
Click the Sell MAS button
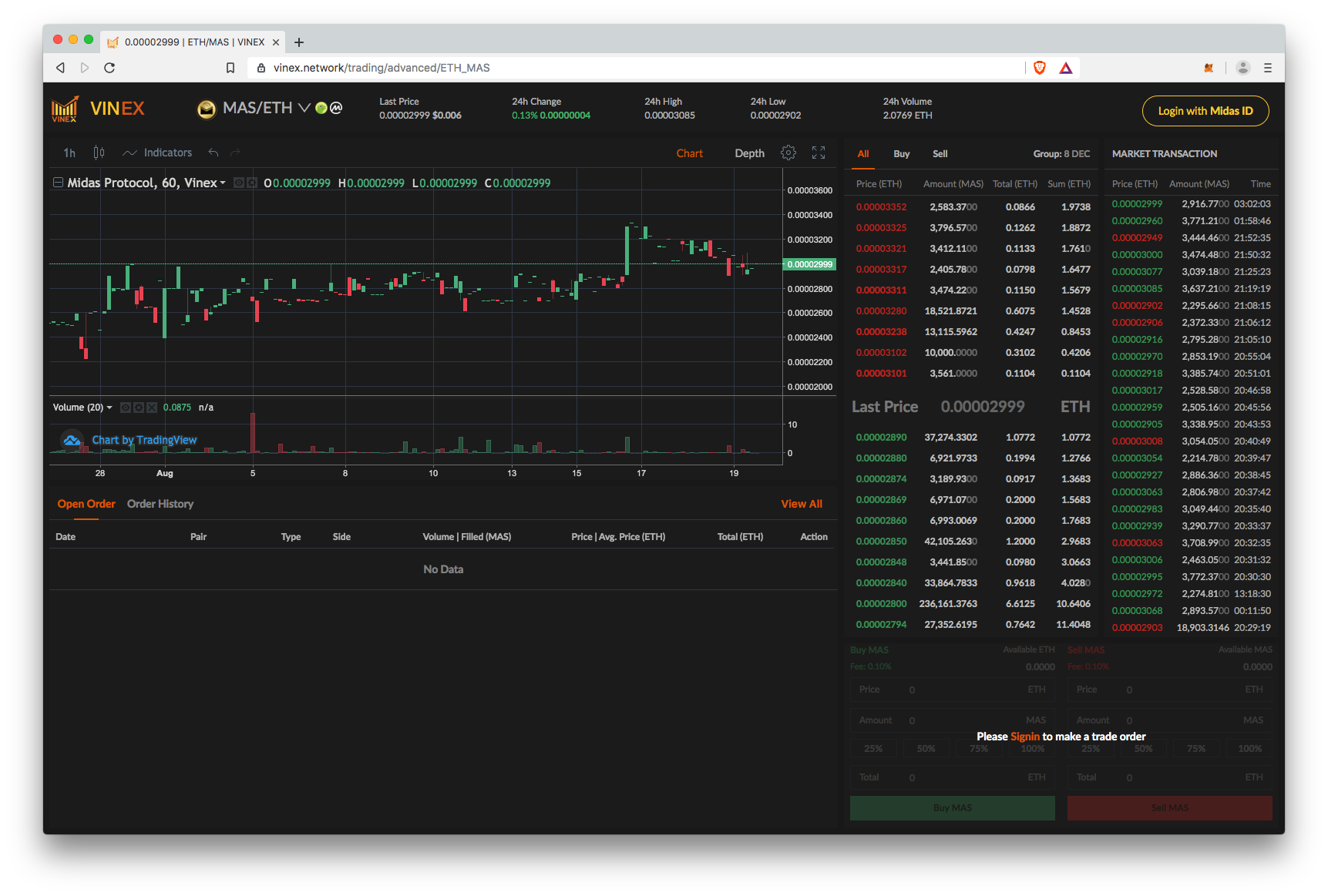pos(1169,808)
